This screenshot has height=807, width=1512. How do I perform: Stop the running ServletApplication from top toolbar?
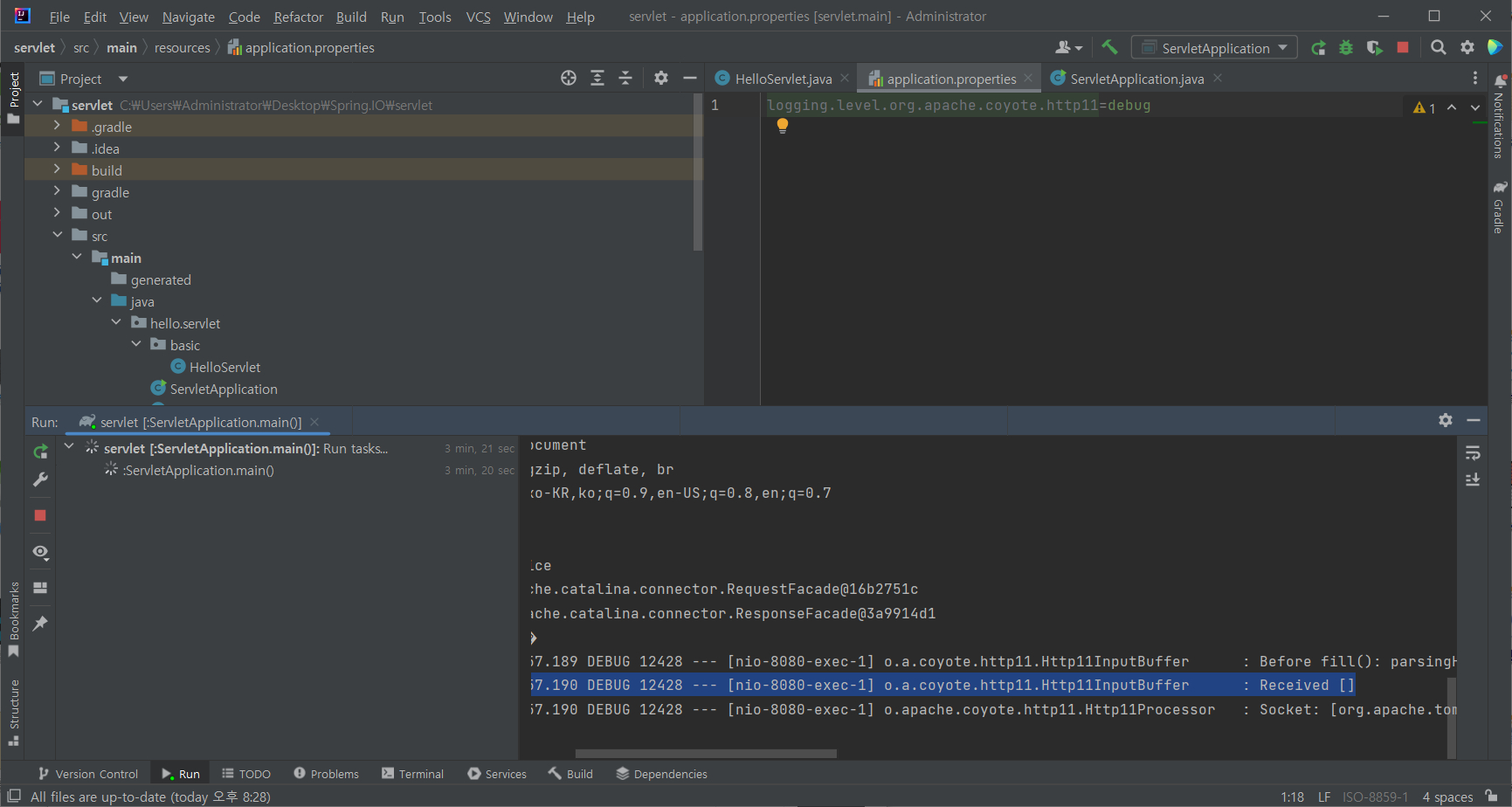(x=1403, y=48)
